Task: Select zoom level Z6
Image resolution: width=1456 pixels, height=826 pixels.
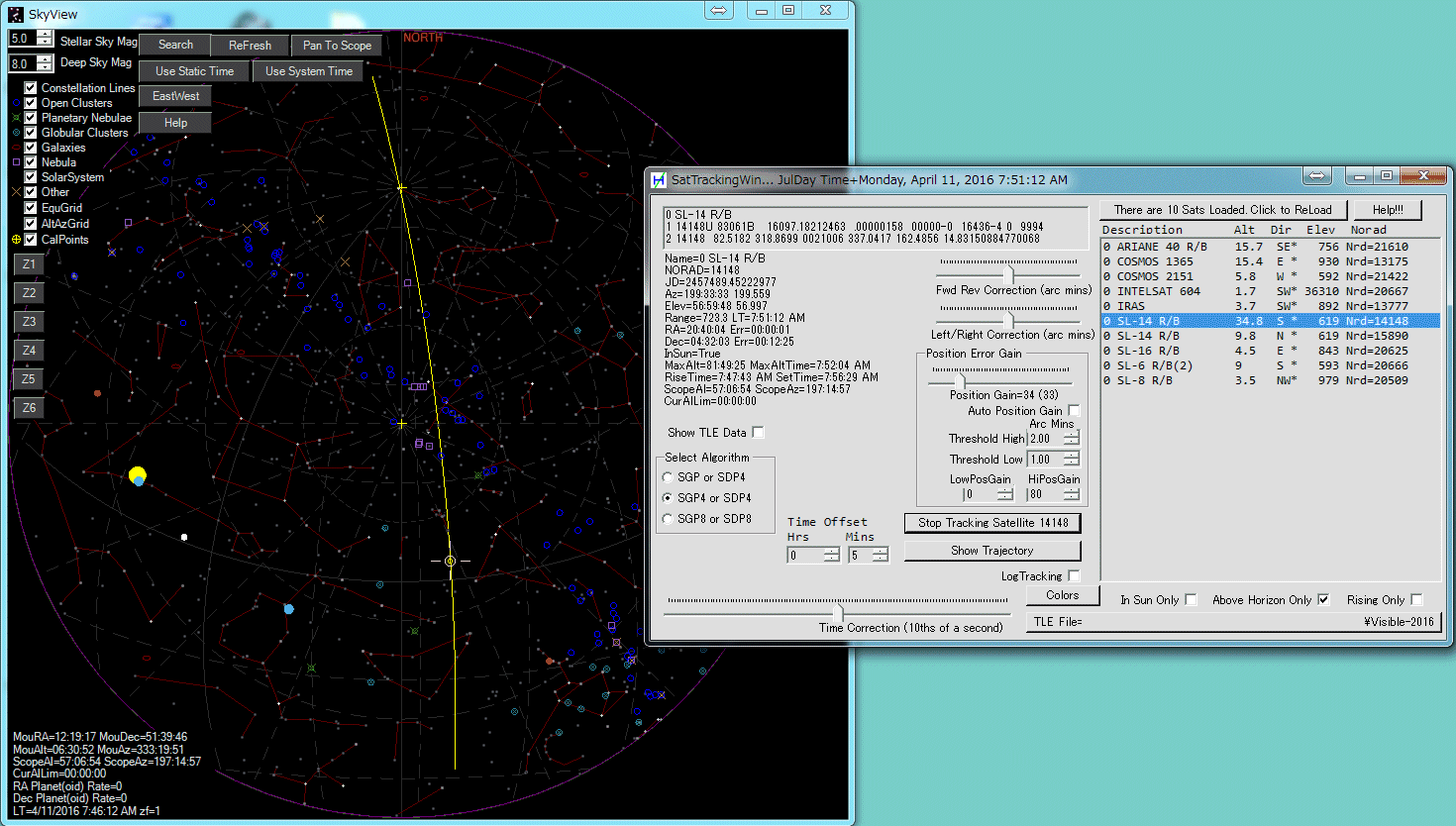Action: [x=29, y=408]
